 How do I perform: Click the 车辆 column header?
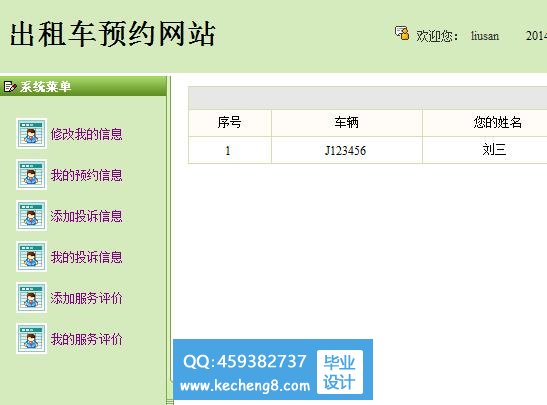[x=346, y=122]
